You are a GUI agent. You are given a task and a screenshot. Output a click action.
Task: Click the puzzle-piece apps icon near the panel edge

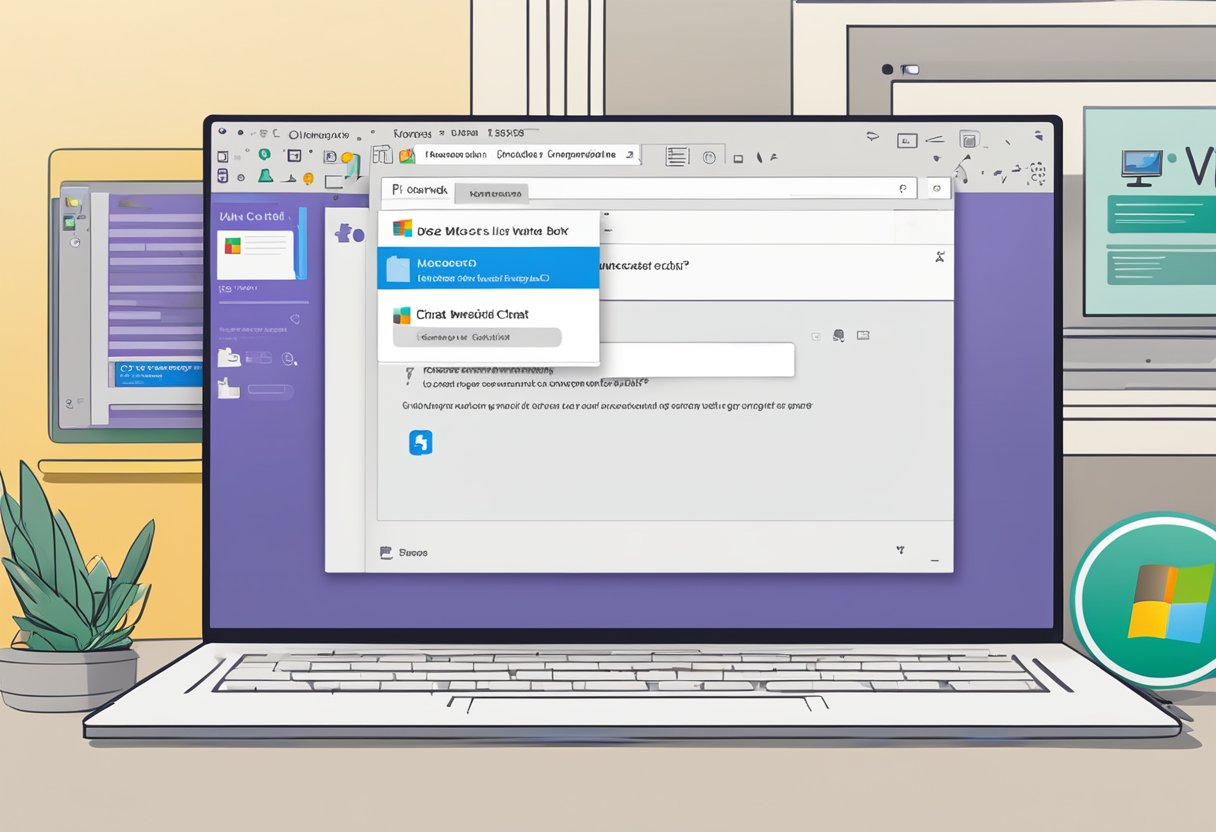point(345,232)
